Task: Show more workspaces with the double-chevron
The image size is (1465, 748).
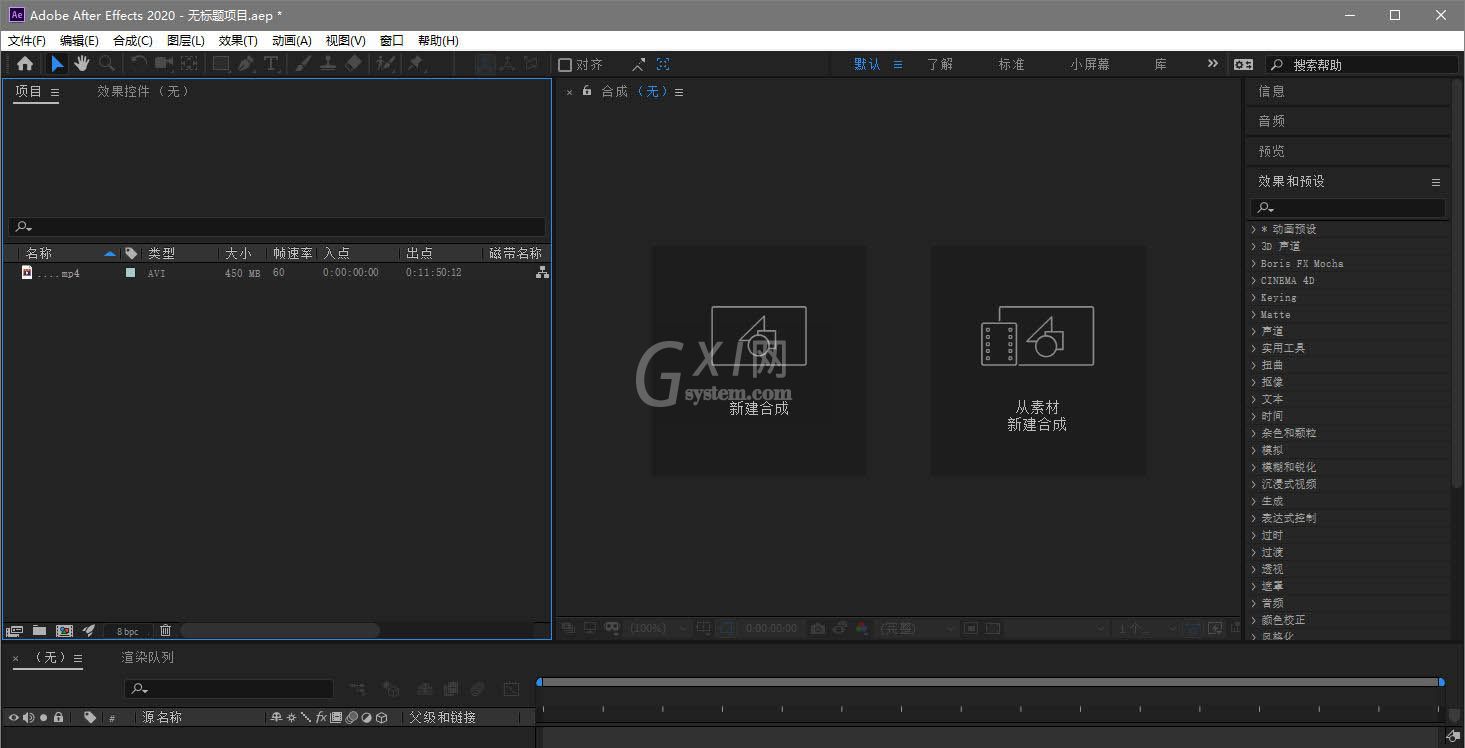Action: [1213, 64]
